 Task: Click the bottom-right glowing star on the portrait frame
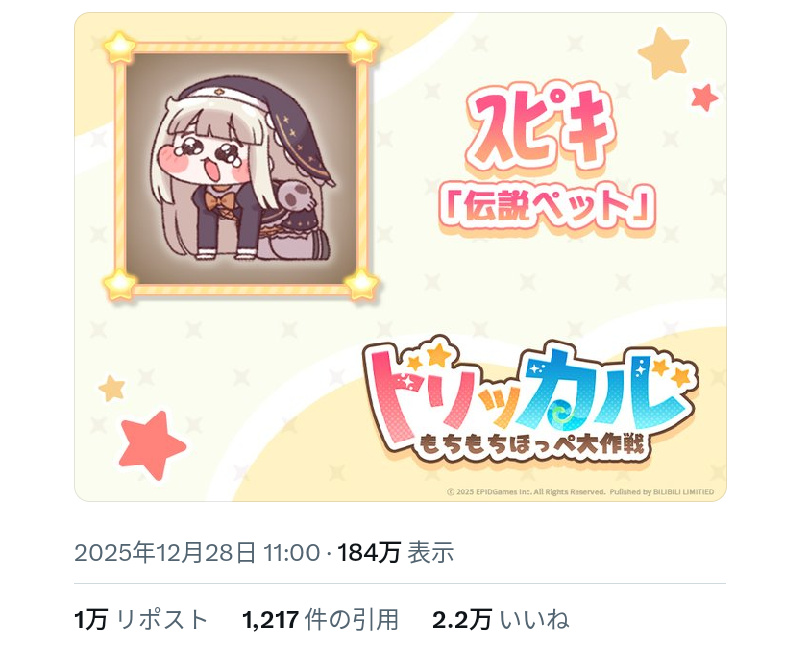[x=362, y=284]
